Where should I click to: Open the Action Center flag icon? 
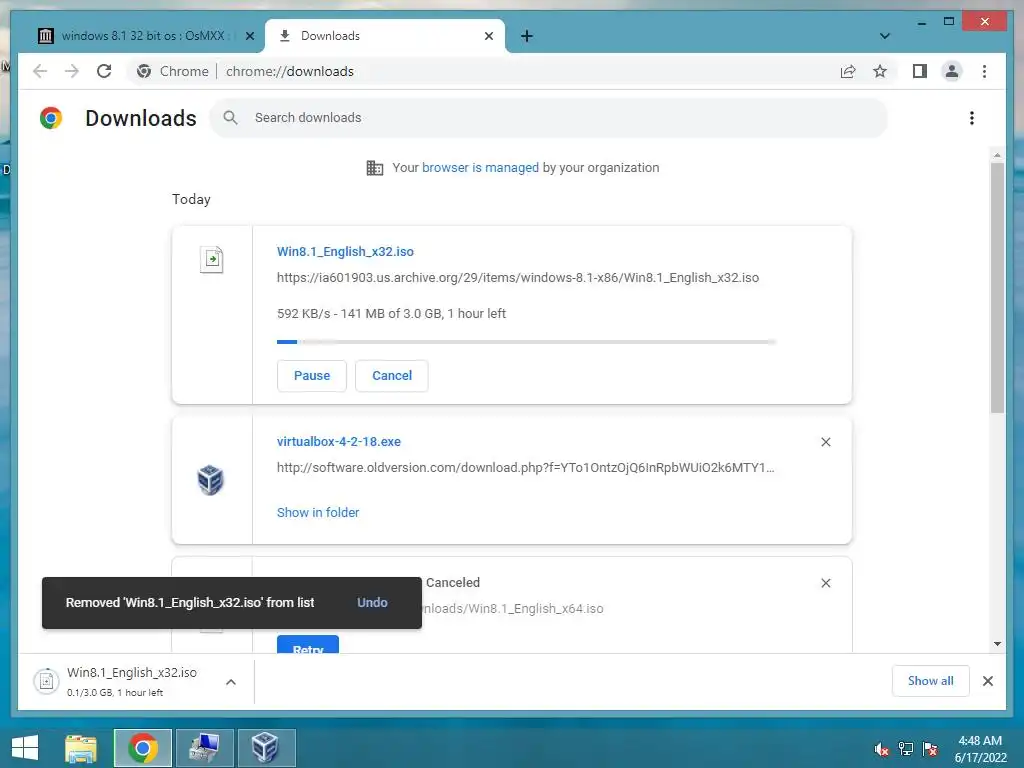pyautogui.click(x=930, y=749)
